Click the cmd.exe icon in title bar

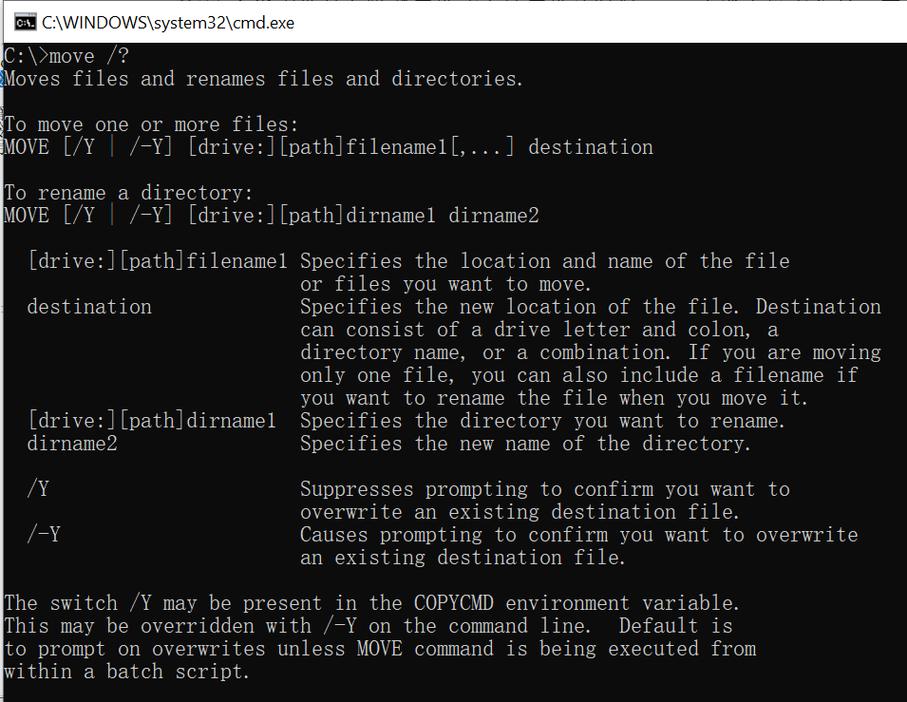pyautogui.click(x=25, y=21)
